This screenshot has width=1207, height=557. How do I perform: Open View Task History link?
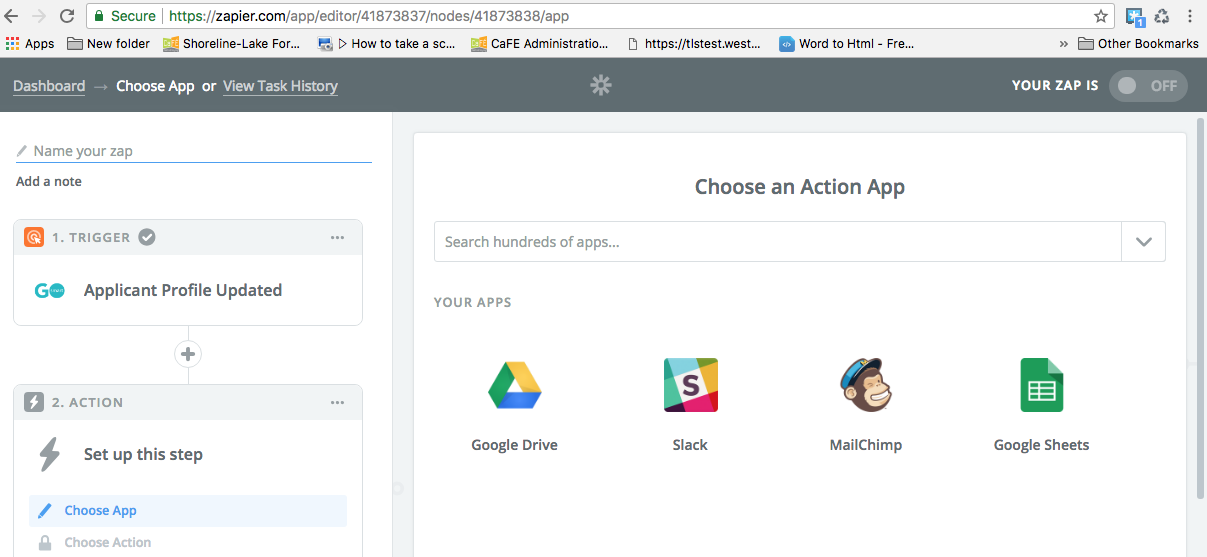(x=280, y=86)
